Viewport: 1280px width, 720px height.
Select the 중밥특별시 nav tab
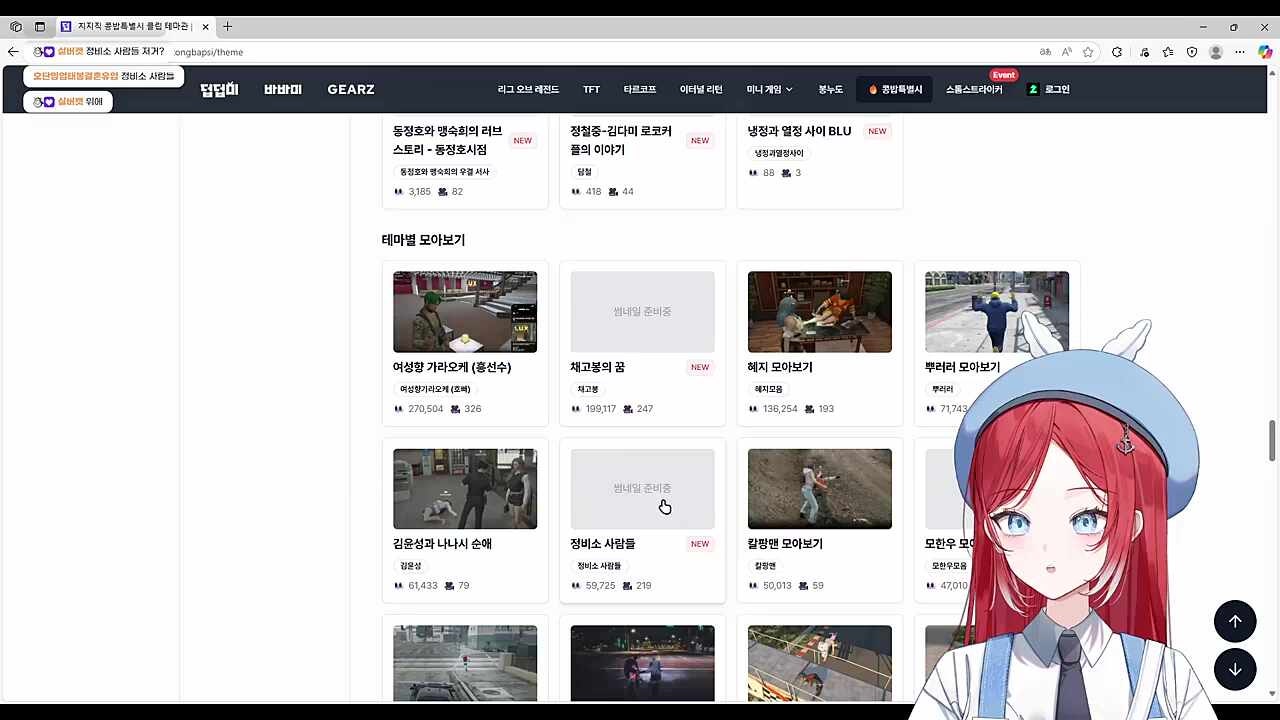click(895, 89)
